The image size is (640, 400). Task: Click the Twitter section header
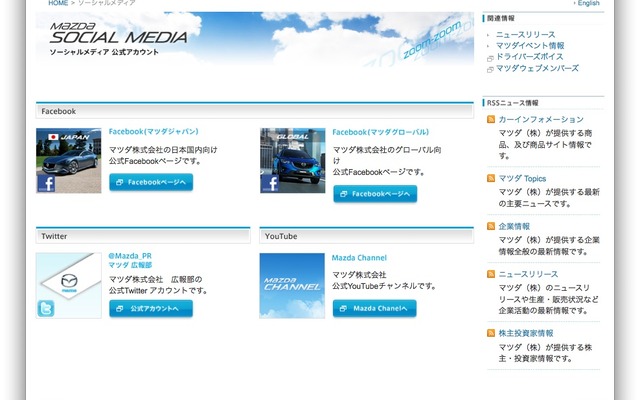click(143, 236)
